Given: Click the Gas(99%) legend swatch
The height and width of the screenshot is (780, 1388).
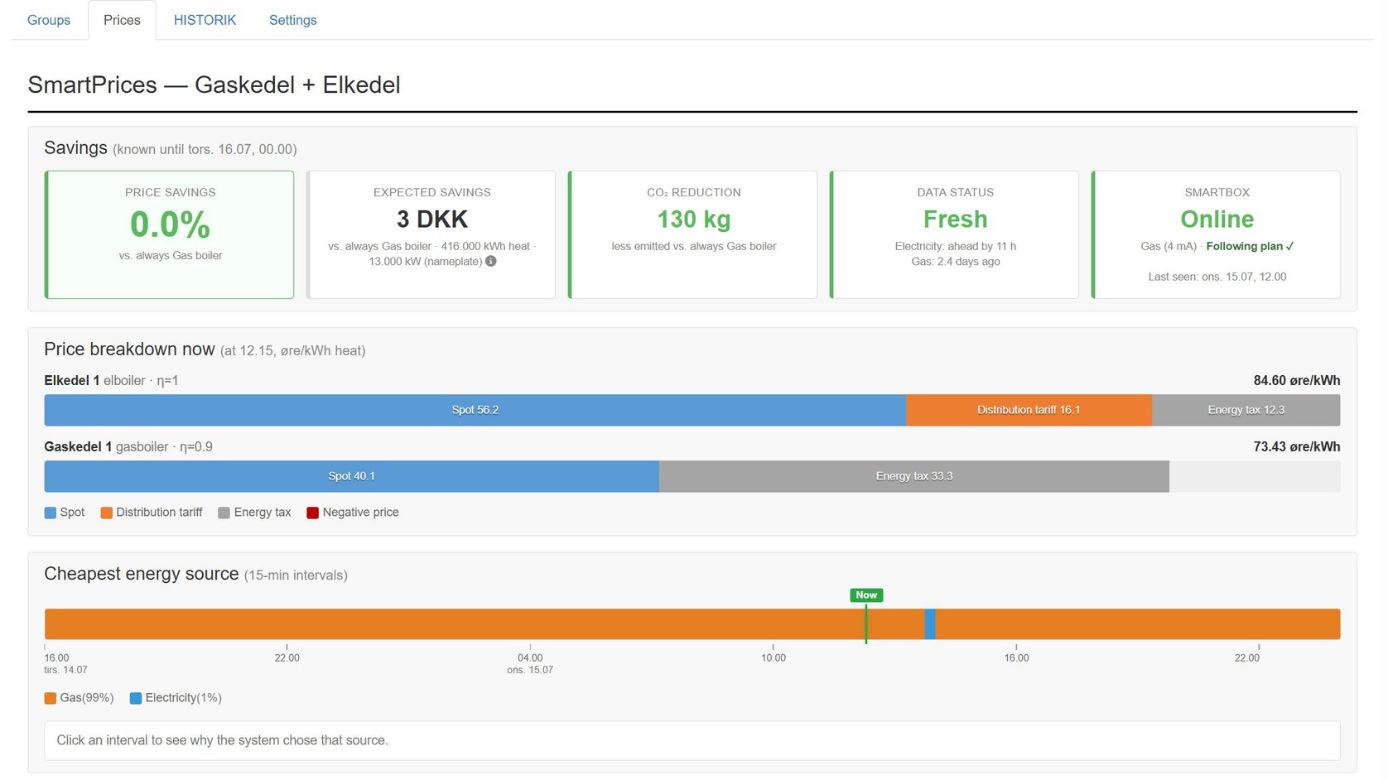Looking at the screenshot, I should pyautogui.click(x=50, y=698).
